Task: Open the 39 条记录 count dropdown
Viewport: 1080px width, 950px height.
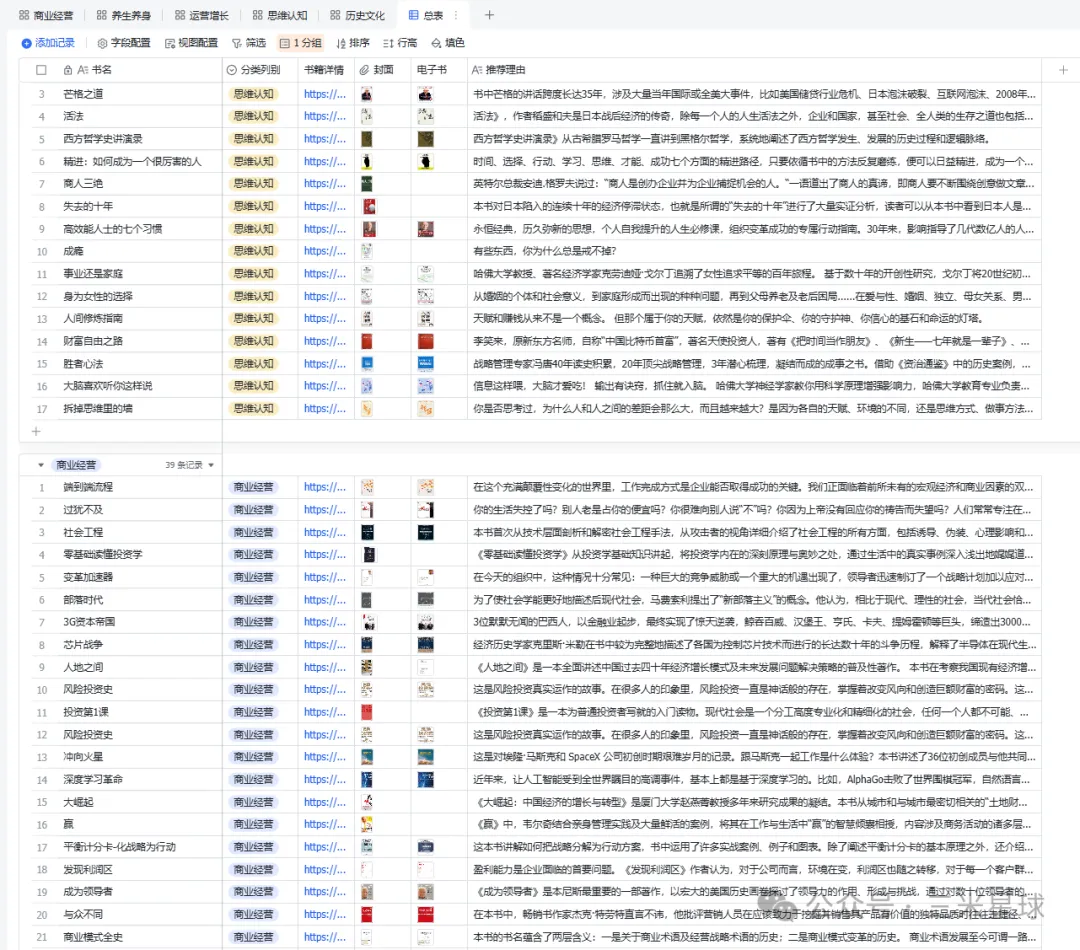Action: [190, 465]
